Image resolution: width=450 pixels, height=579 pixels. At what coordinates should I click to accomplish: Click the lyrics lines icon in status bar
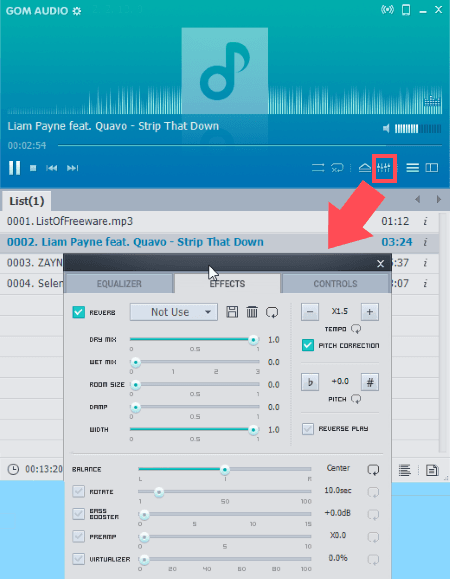(405, 470)
